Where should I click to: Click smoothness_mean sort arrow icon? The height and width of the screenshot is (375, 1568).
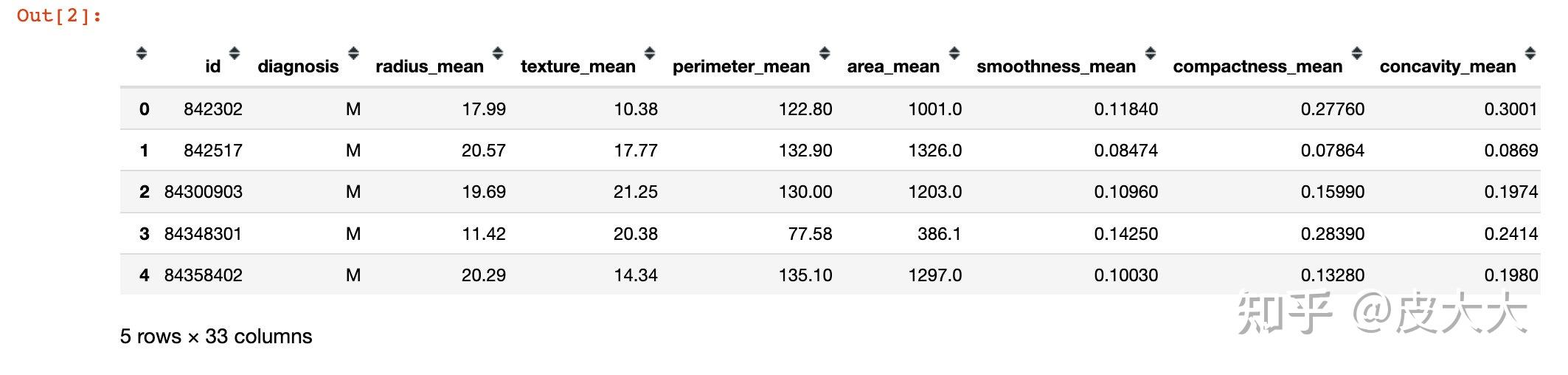1151,53
